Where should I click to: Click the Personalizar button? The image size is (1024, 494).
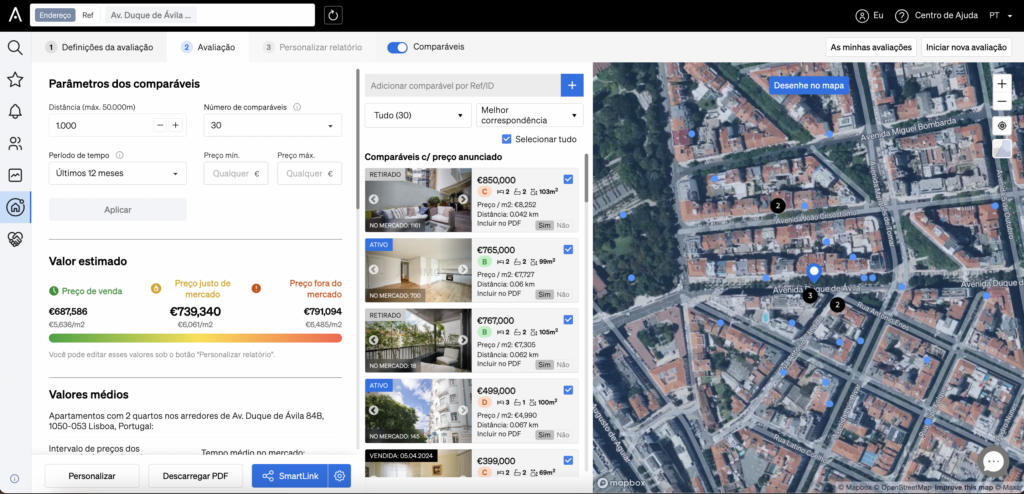tap(92, 476)
